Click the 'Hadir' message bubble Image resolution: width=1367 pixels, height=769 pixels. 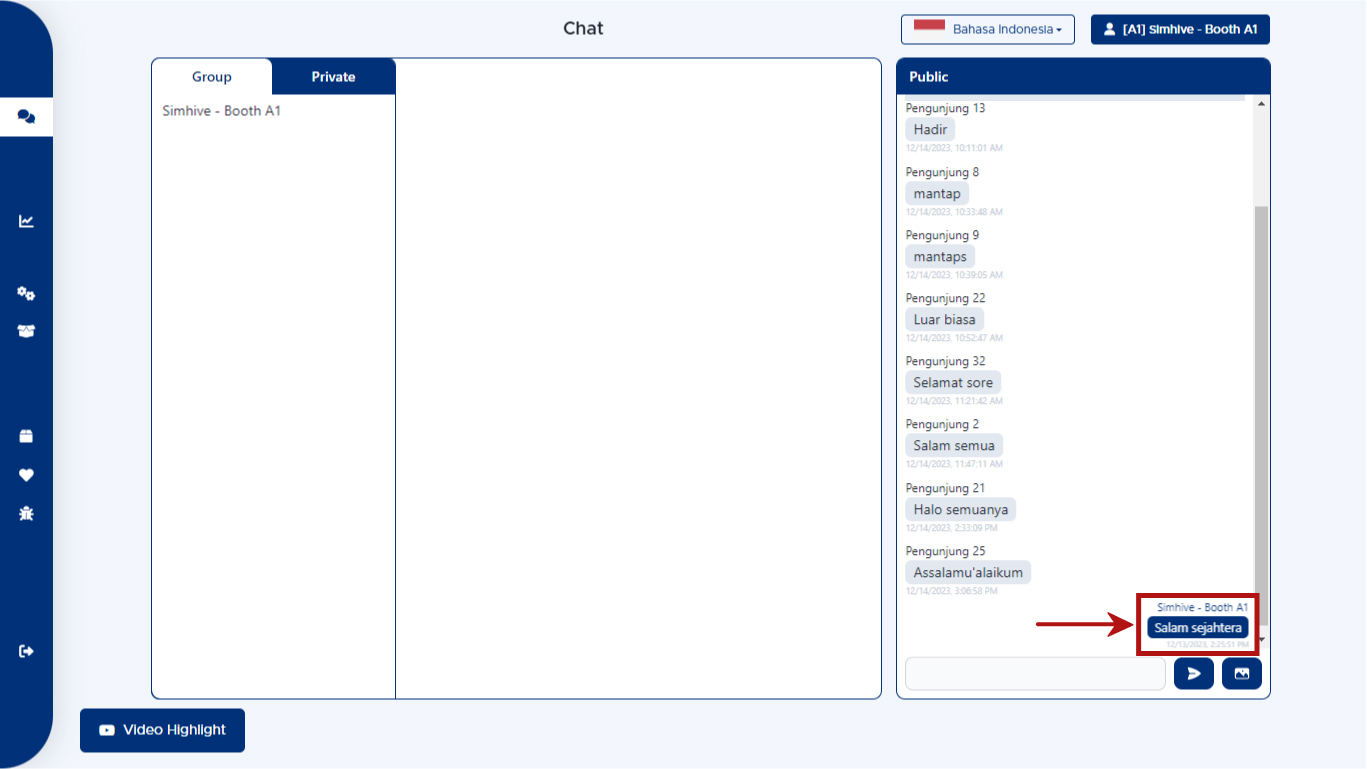point(930,130)
